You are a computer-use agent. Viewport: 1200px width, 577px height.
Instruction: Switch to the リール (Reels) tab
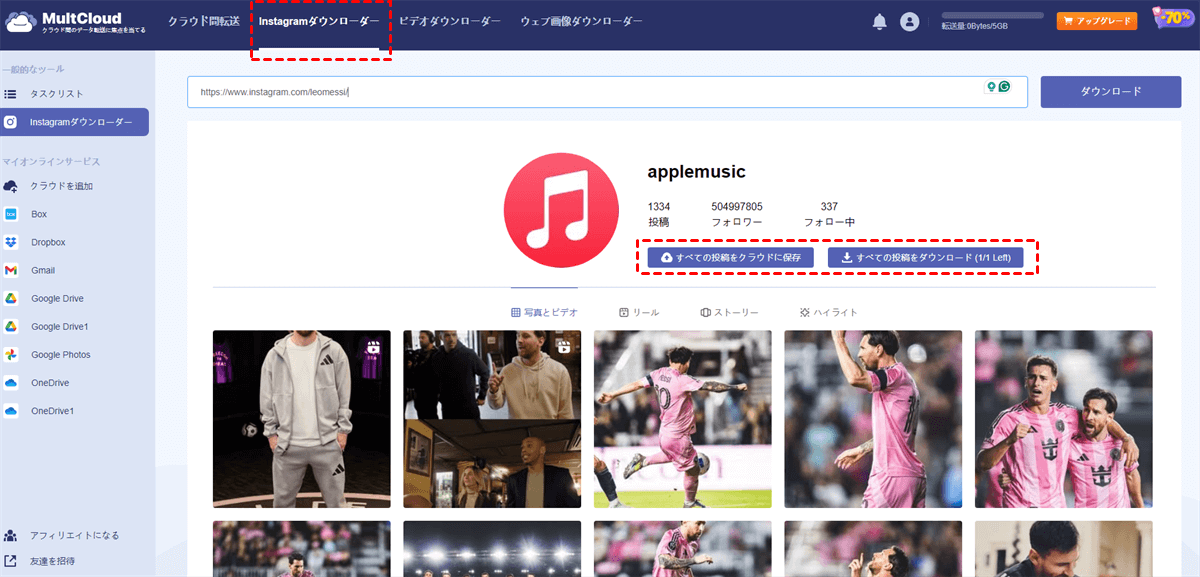point(638,311)
